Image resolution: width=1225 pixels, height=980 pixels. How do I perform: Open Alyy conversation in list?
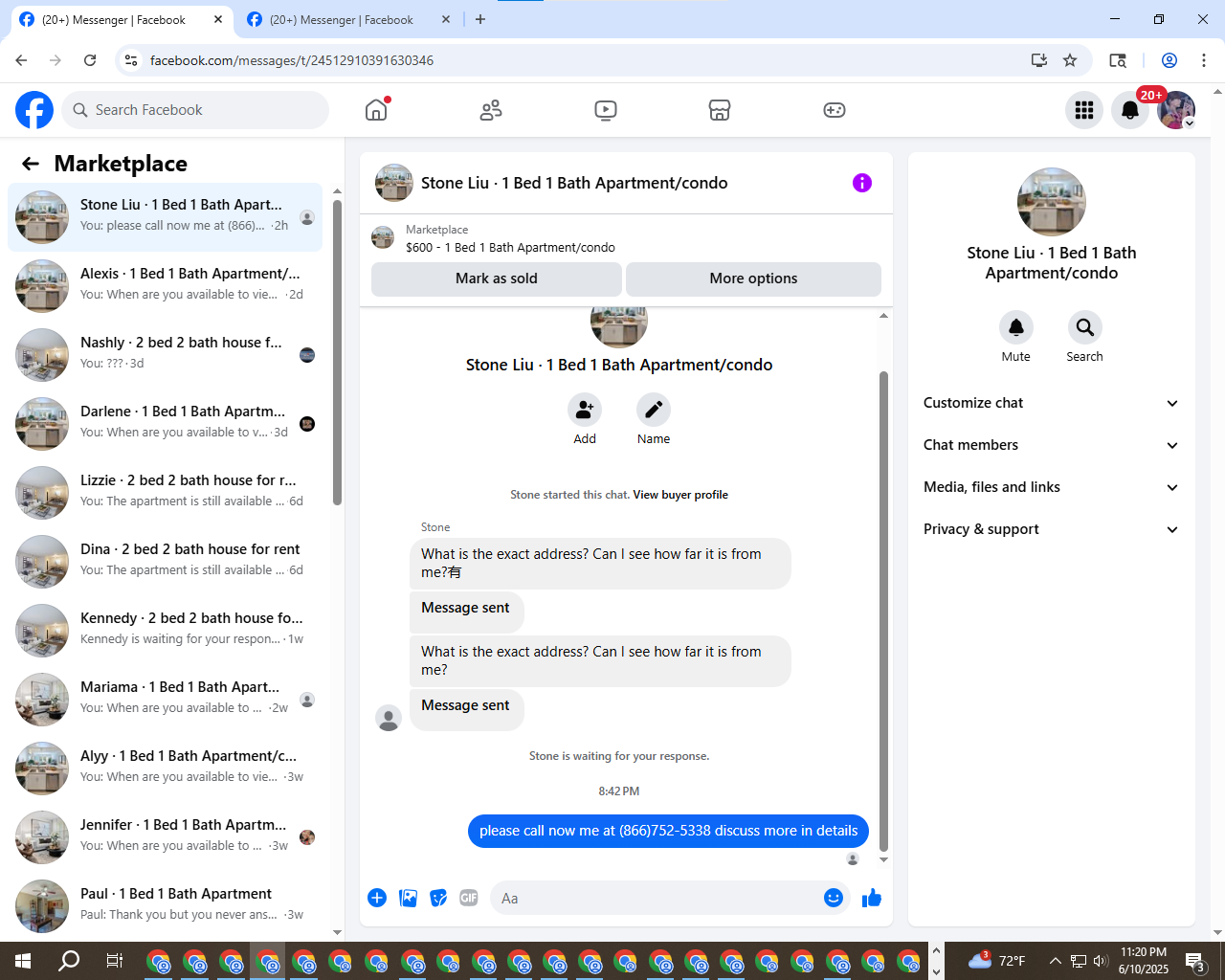pyautogui.click(x=165, y=768)
